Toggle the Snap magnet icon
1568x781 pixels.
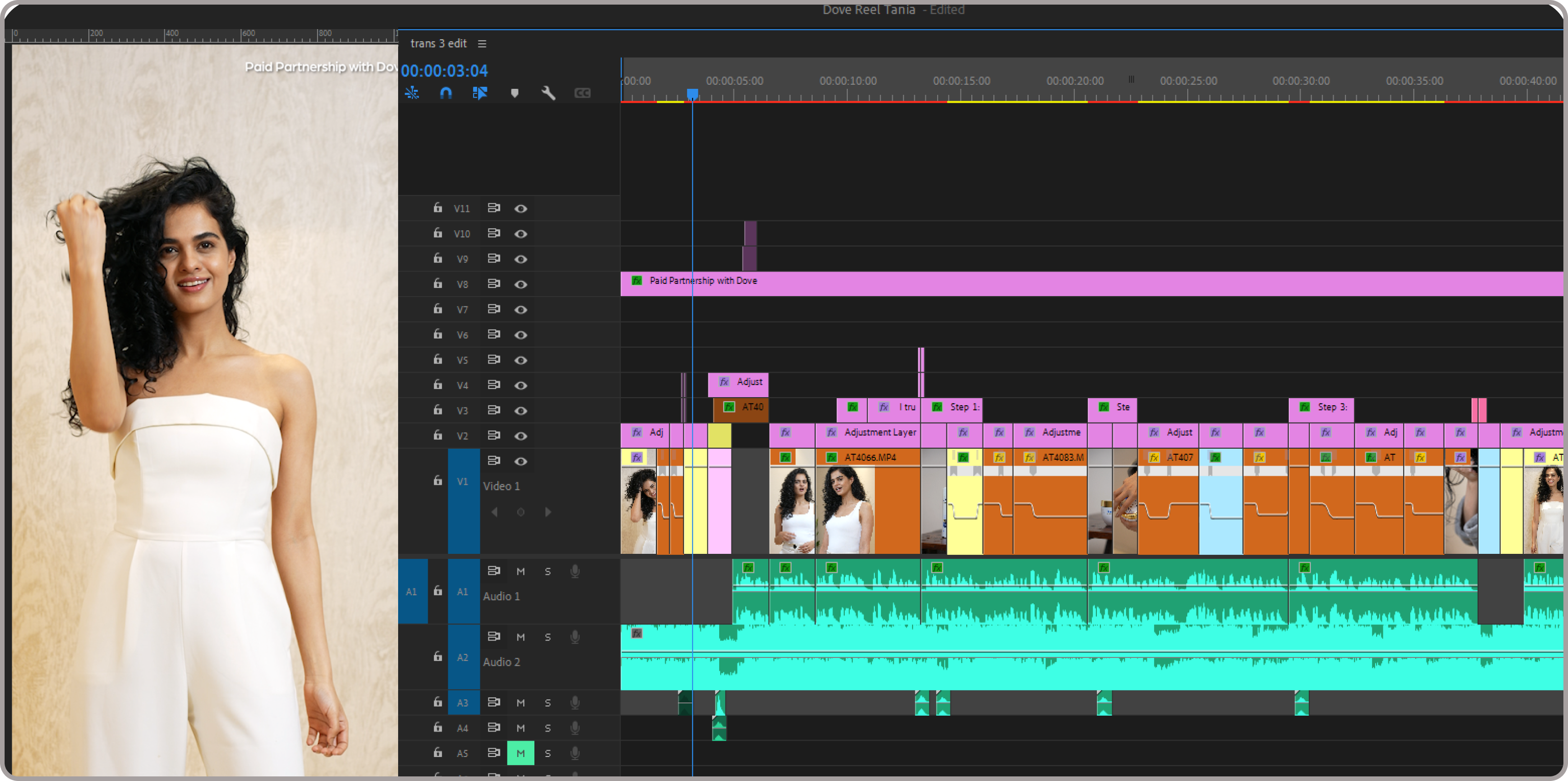tap(446, 93)
